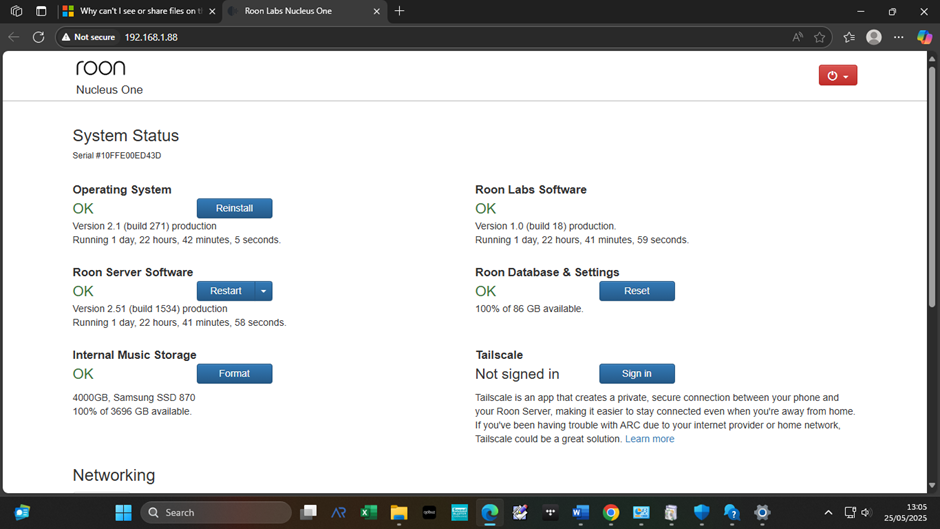Open the TIDAL app in taskbar
Viewport: 940px width, 529px height.
click(550, 513)
